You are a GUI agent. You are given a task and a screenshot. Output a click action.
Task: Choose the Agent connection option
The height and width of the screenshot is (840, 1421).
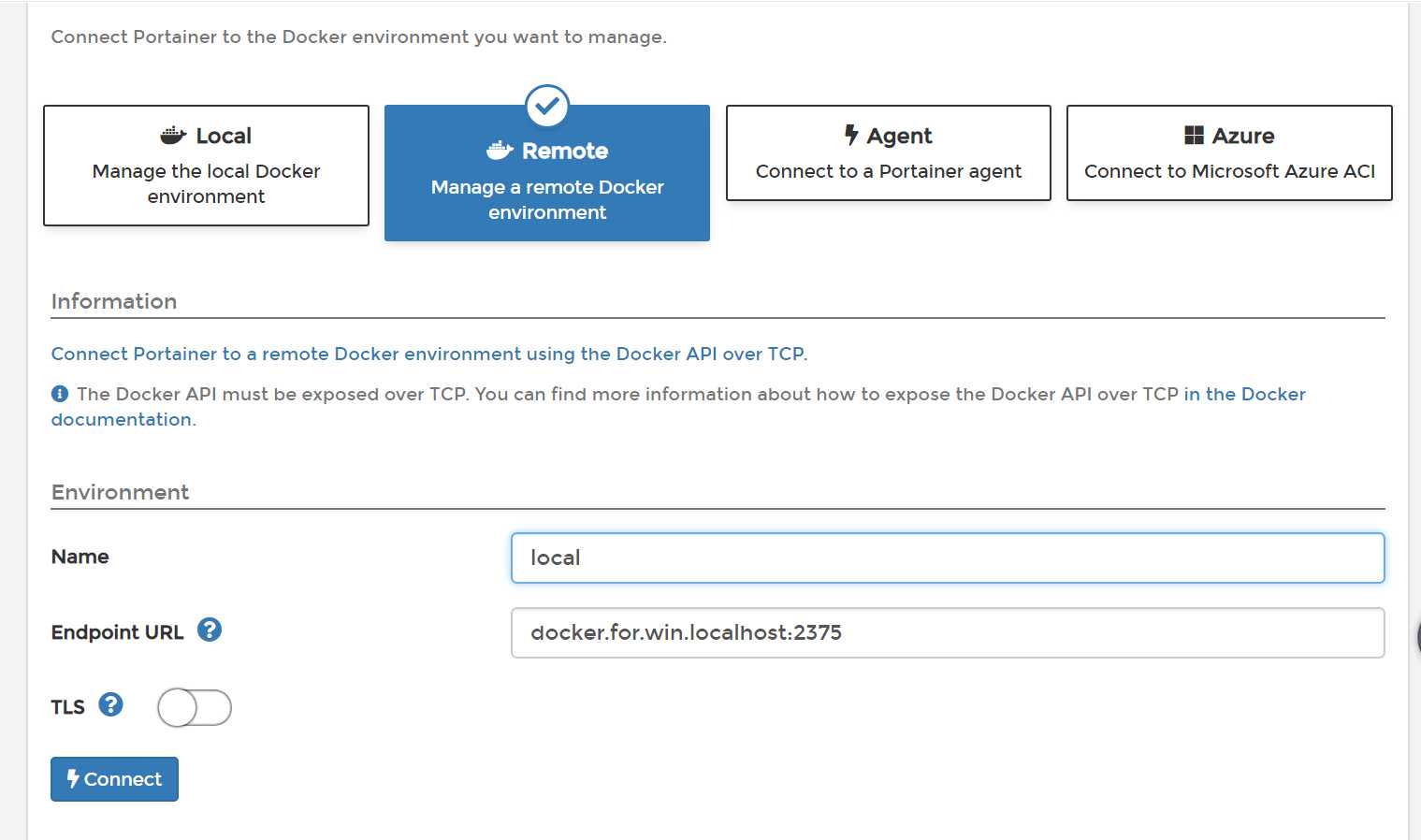tap(889, 153)
